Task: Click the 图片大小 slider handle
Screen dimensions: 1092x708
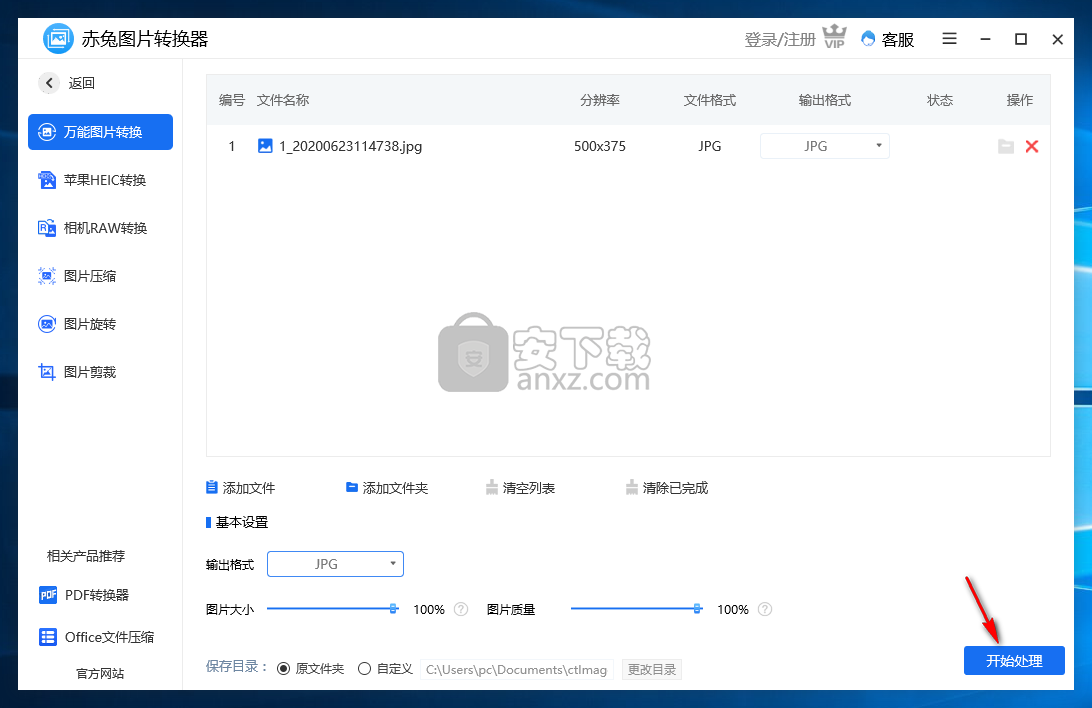Action: click(393, 608)
